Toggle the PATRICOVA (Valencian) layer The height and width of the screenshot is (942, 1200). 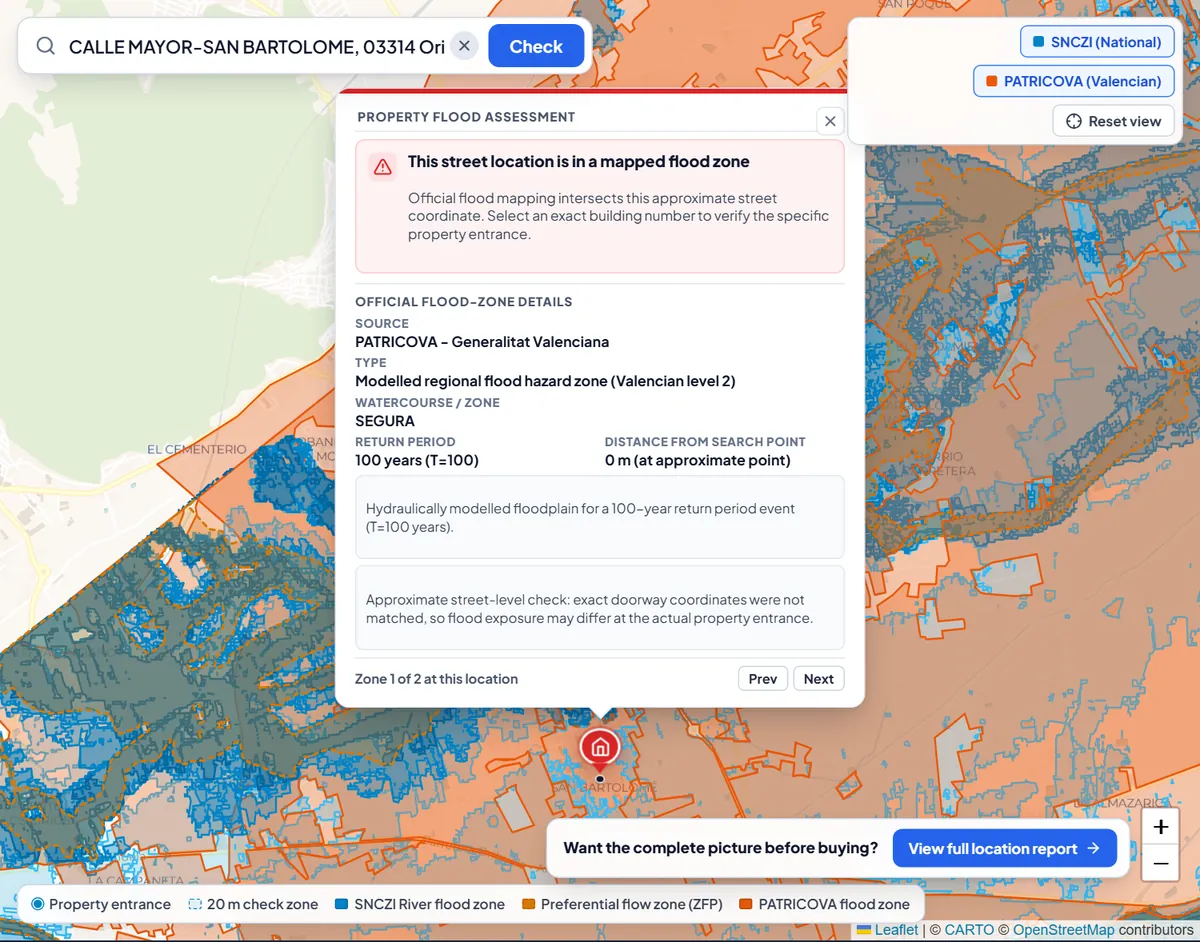coord(1073,81)
